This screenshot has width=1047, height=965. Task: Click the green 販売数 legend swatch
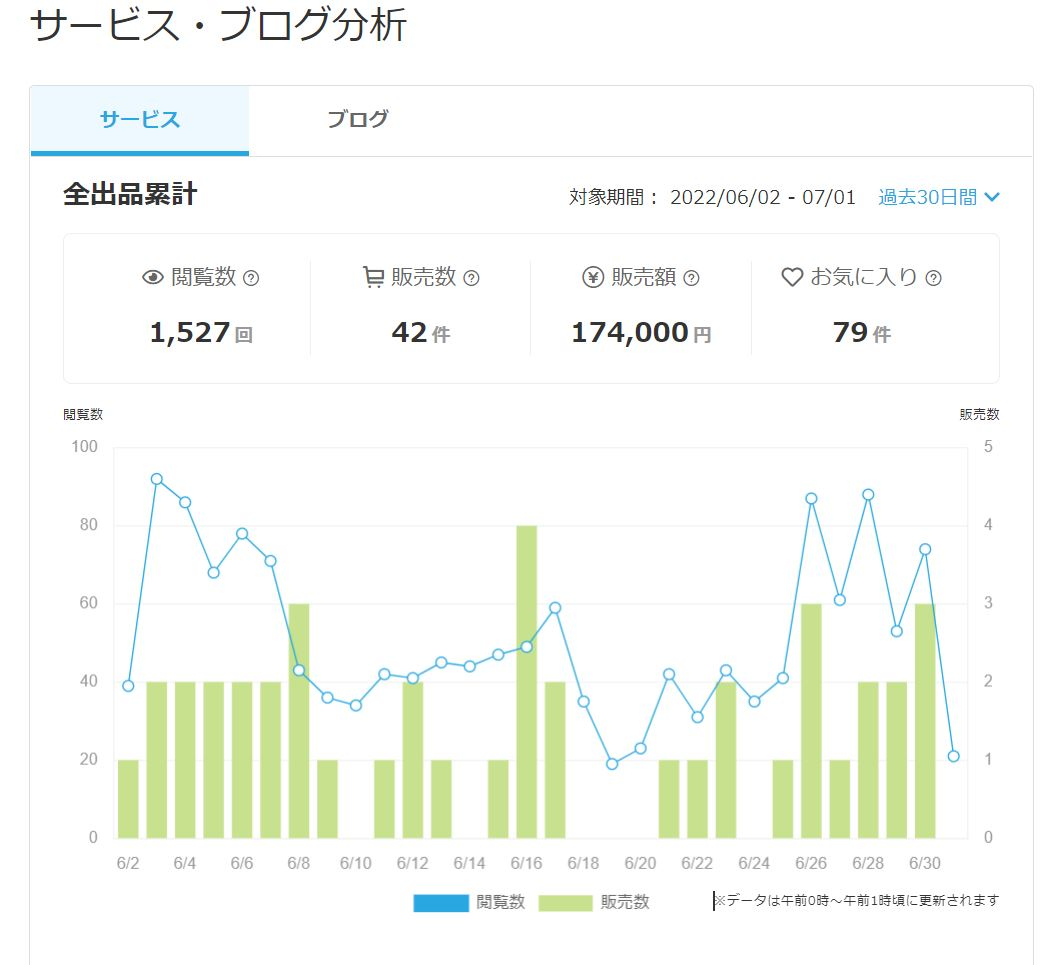[x=565, y=903]
